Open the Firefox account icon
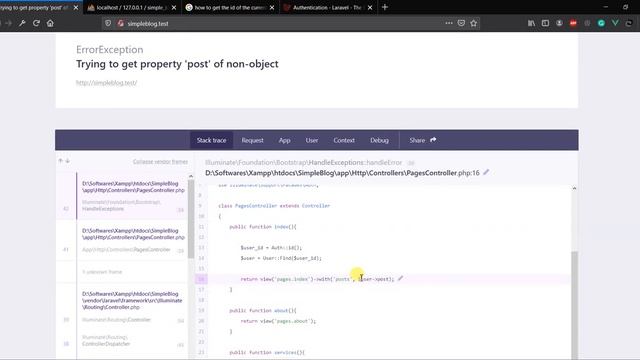 click(x=559, y=23)
